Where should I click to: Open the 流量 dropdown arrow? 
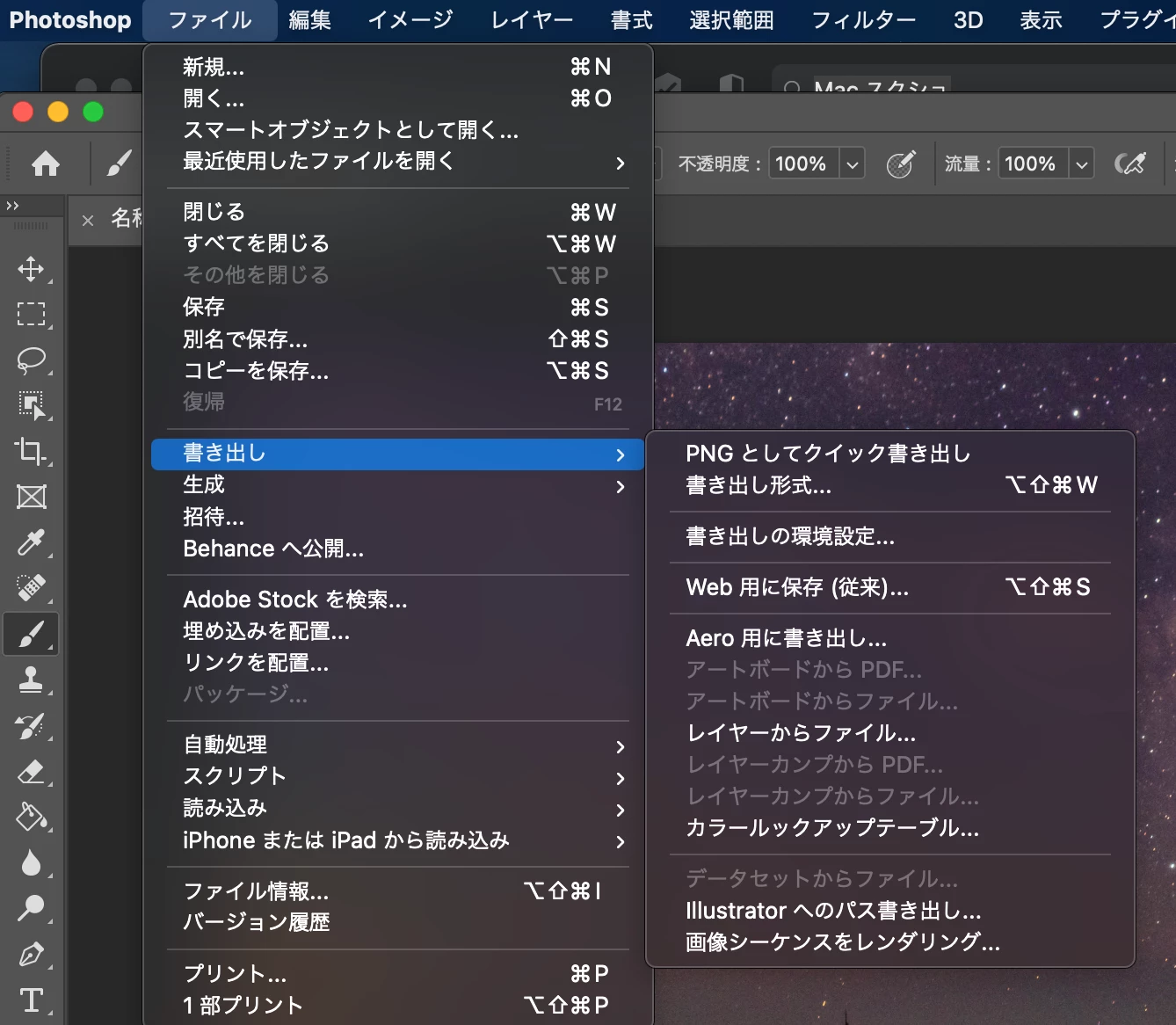(x=1081, y=164)
